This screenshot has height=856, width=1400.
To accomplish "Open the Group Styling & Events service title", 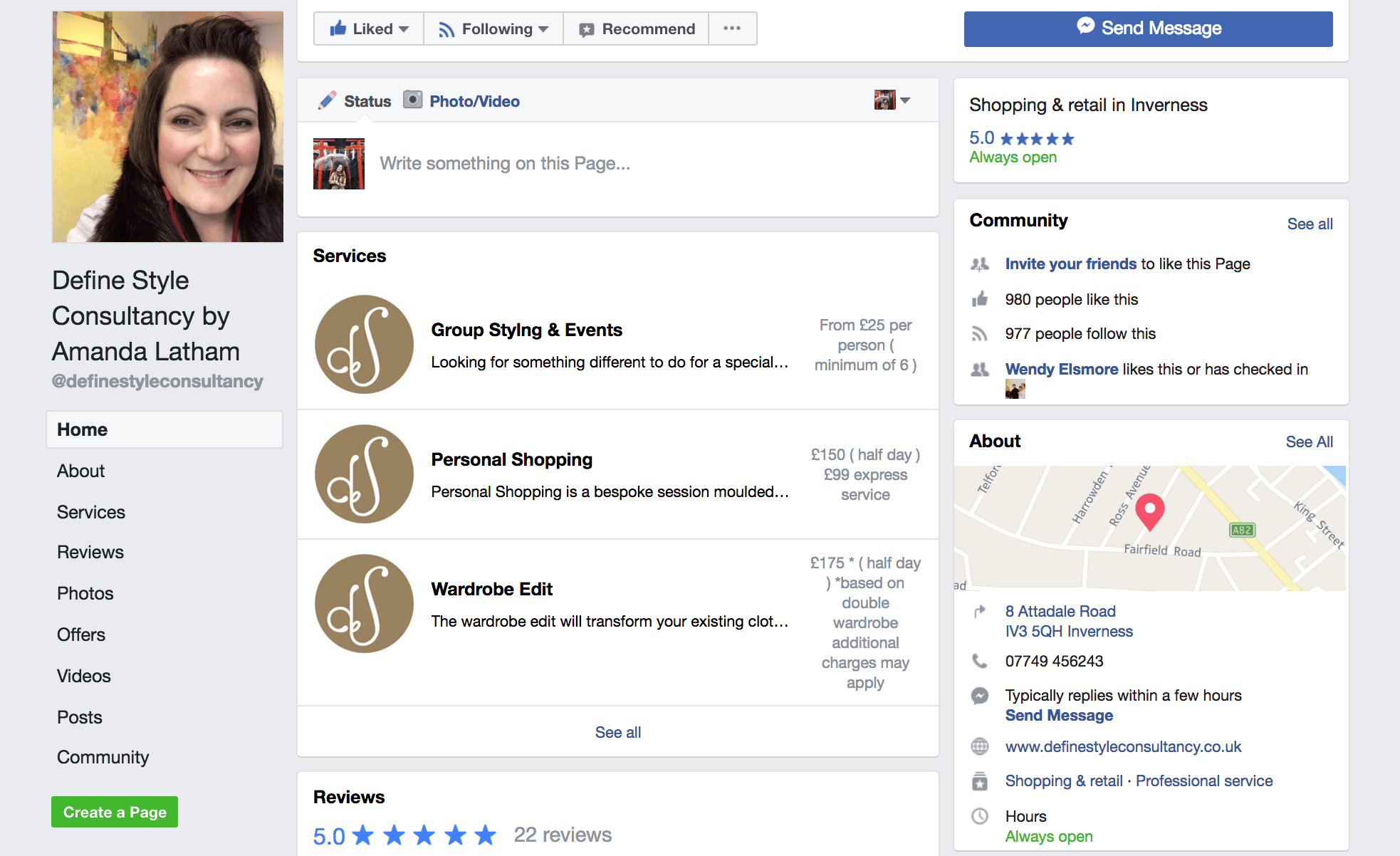I will click(x=526, y=330).
